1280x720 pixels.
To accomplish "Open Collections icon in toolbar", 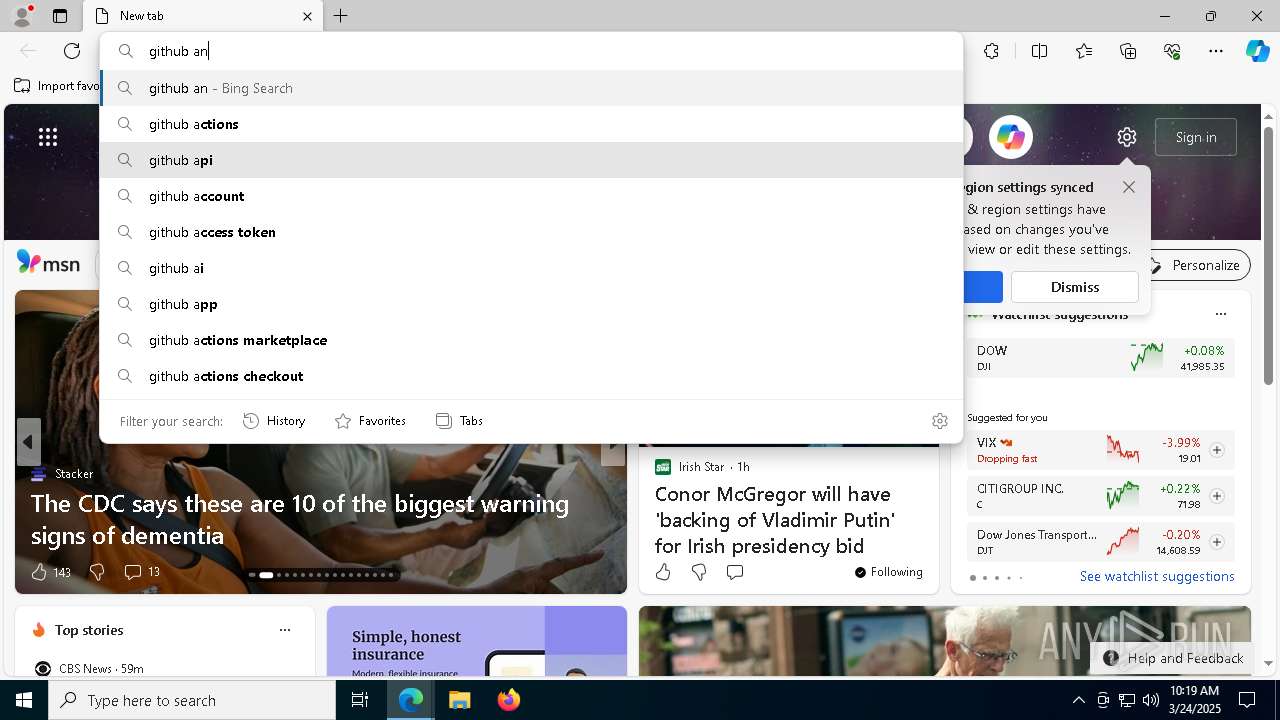I will 1128,51.
